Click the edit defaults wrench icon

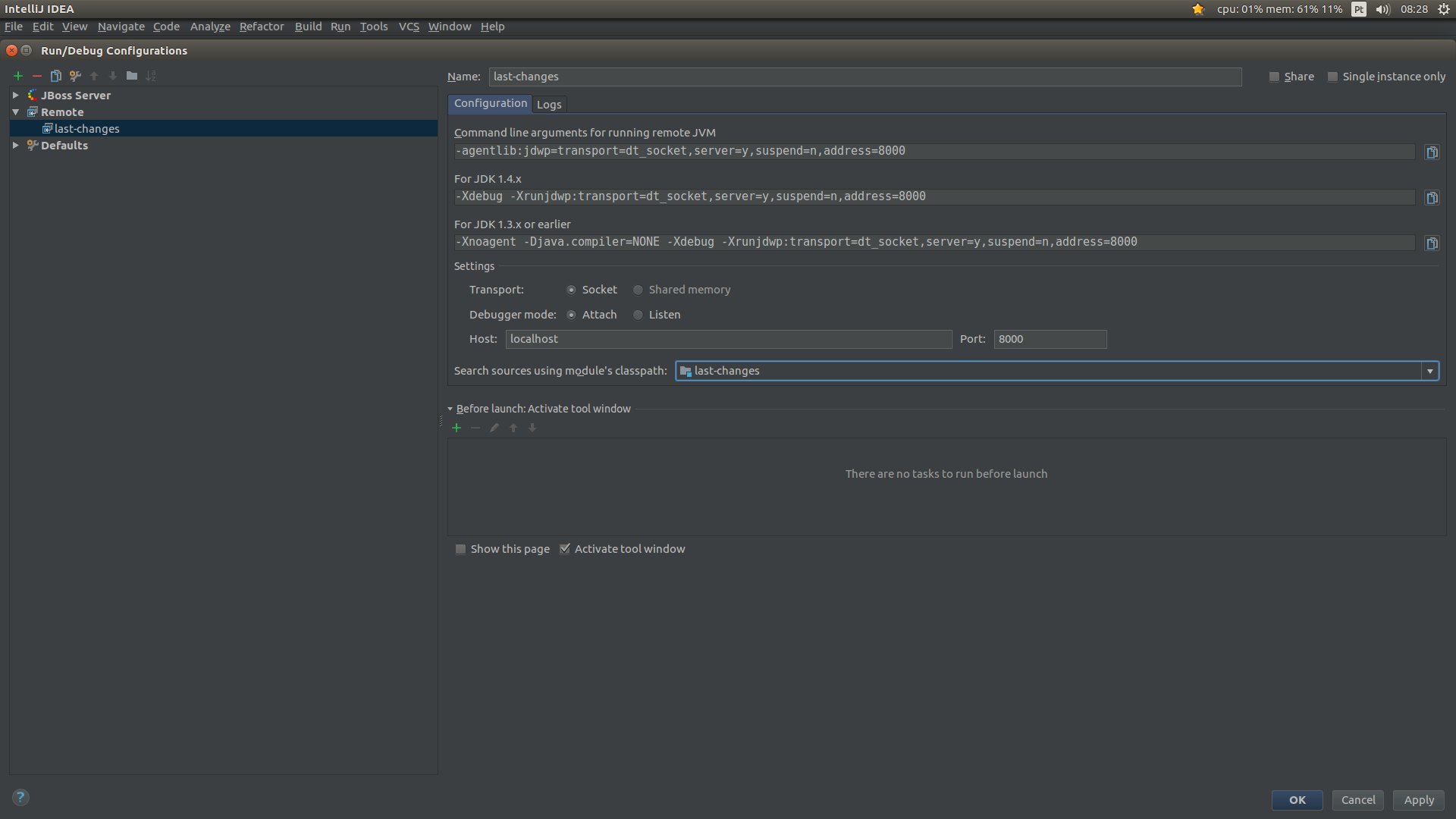pos(74,76)
